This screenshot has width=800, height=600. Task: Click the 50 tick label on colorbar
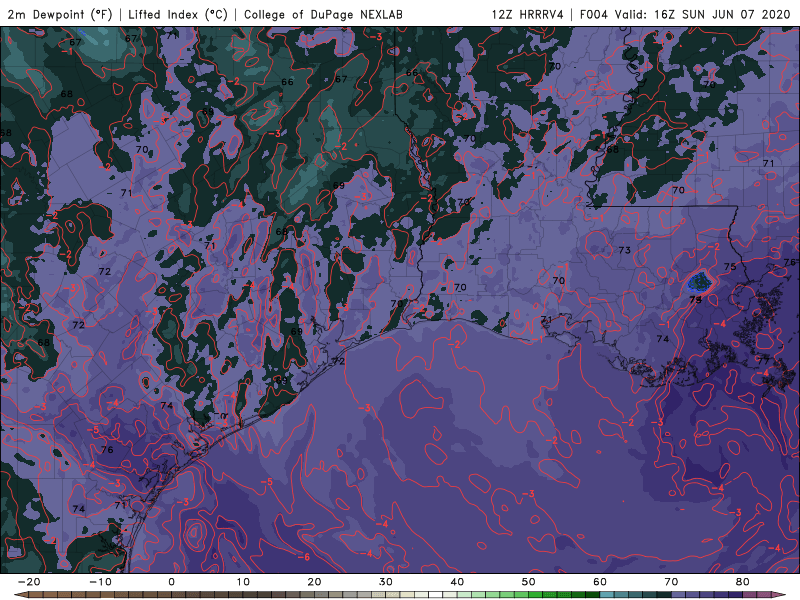(x=529, y=582)
